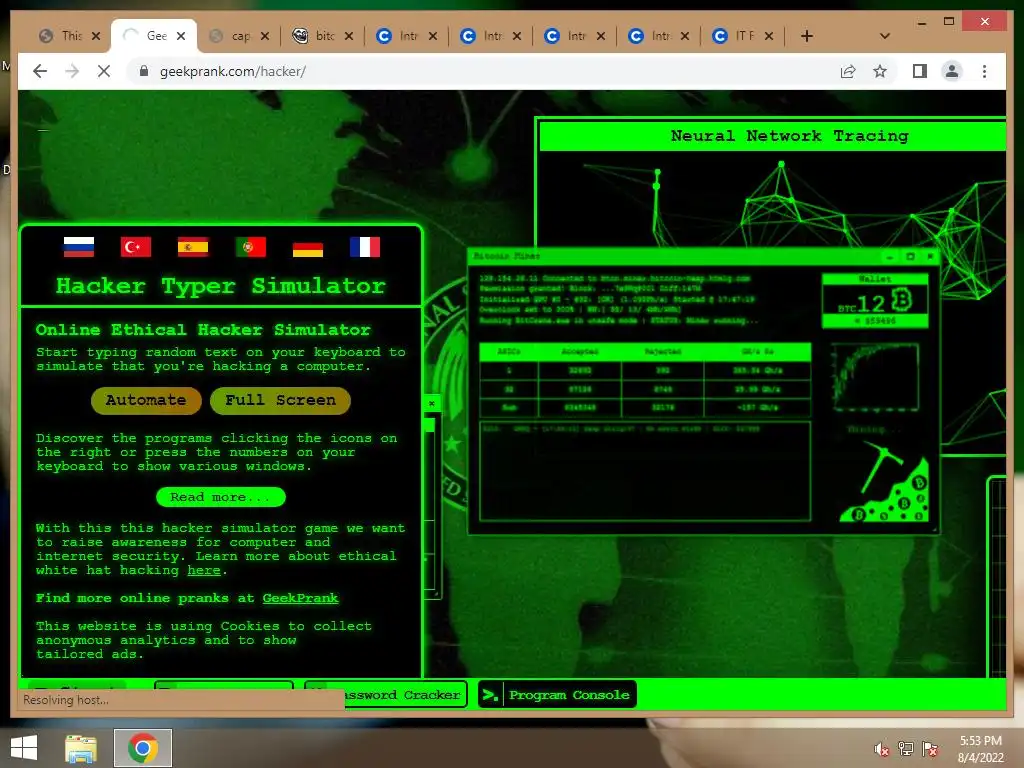Click the 'Hacker Typer Simulator' heading
The image size is (1024, 768).
click(x=221, y=286)
